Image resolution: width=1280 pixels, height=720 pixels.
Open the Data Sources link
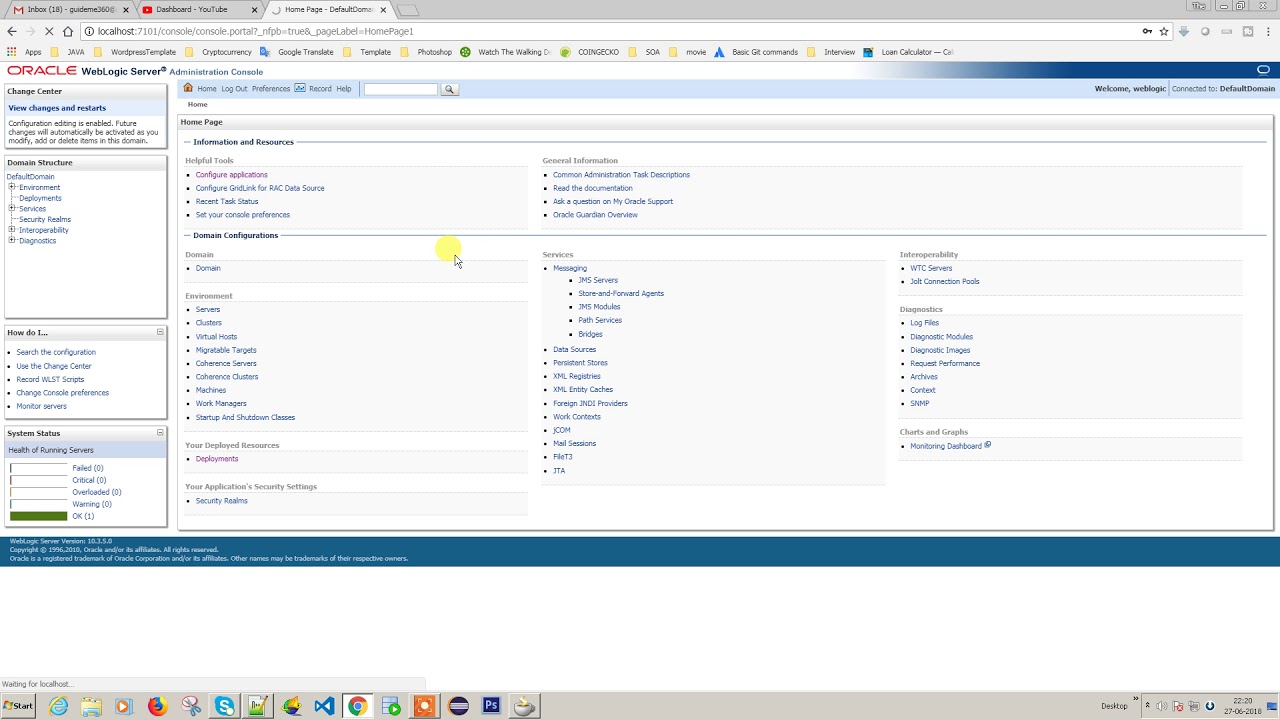pos(574,350)
